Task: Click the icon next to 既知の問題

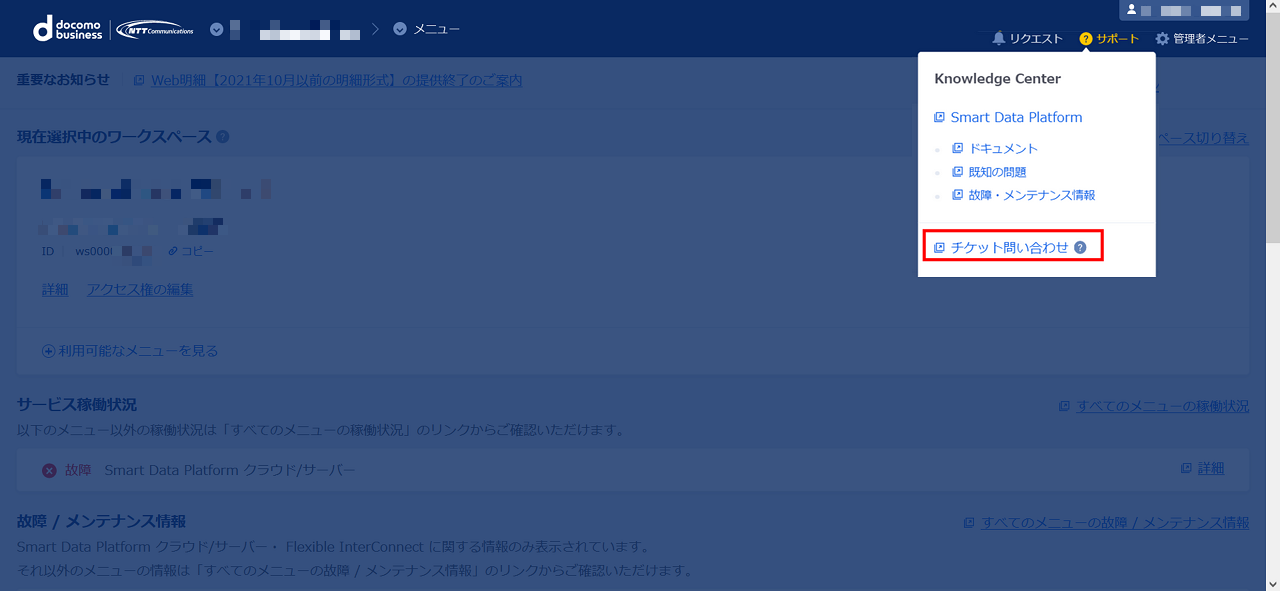Action: 958,172
